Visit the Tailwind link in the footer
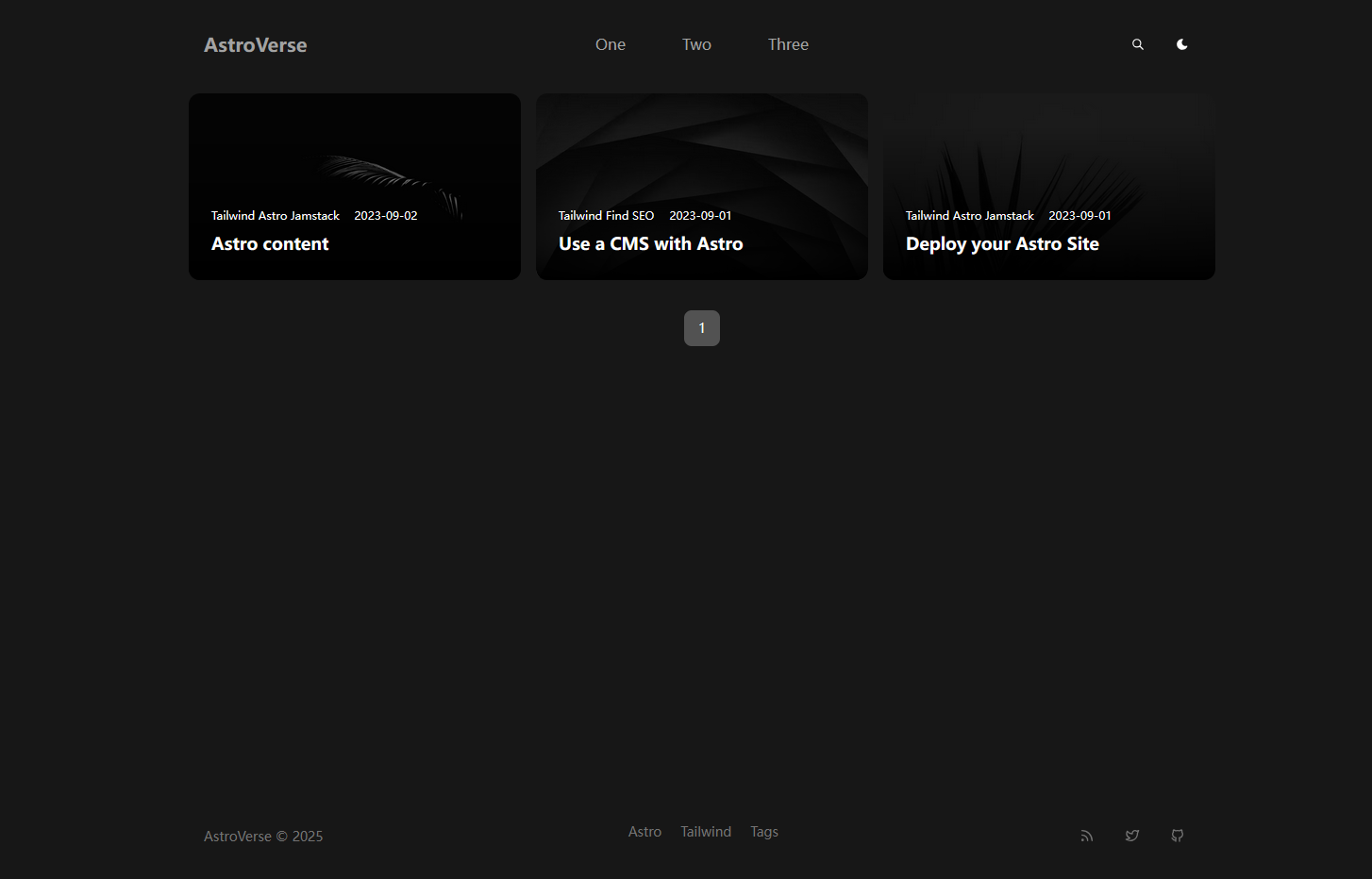The width and height of the screenshot is (1372, 879). [706, 832]
